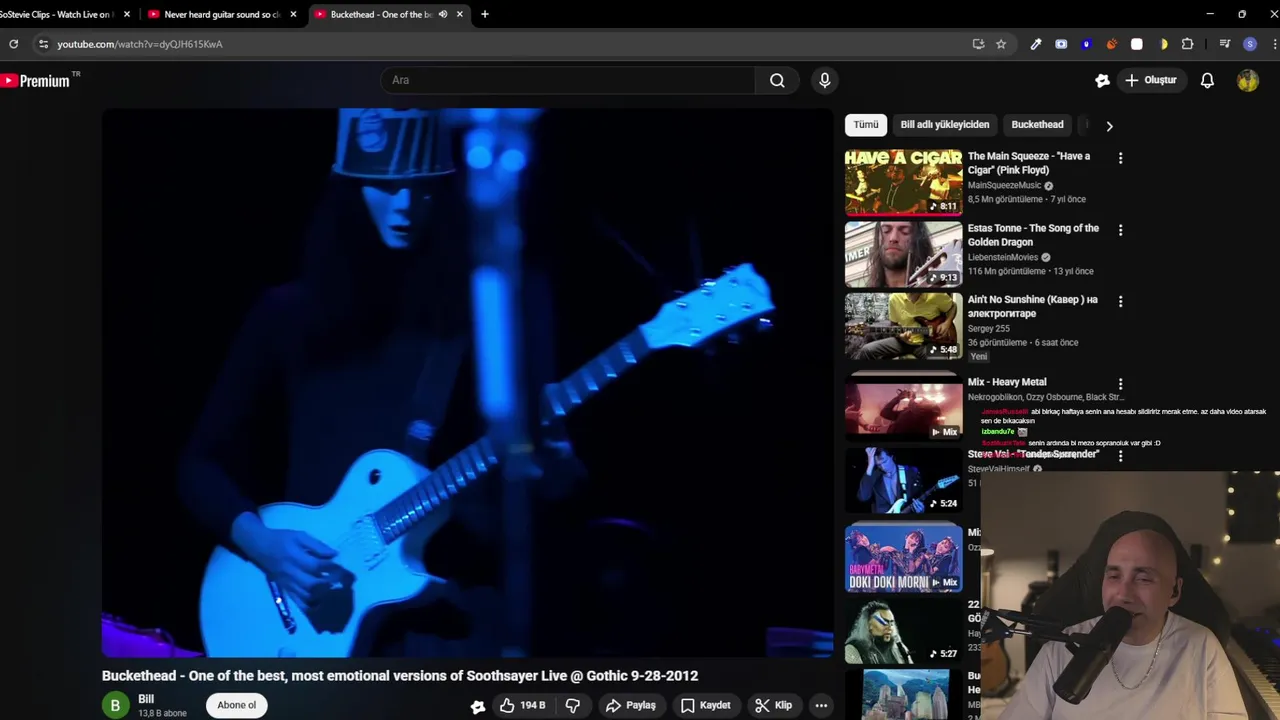Click the screenshot camera extension icon

(x=1061, y=44)
